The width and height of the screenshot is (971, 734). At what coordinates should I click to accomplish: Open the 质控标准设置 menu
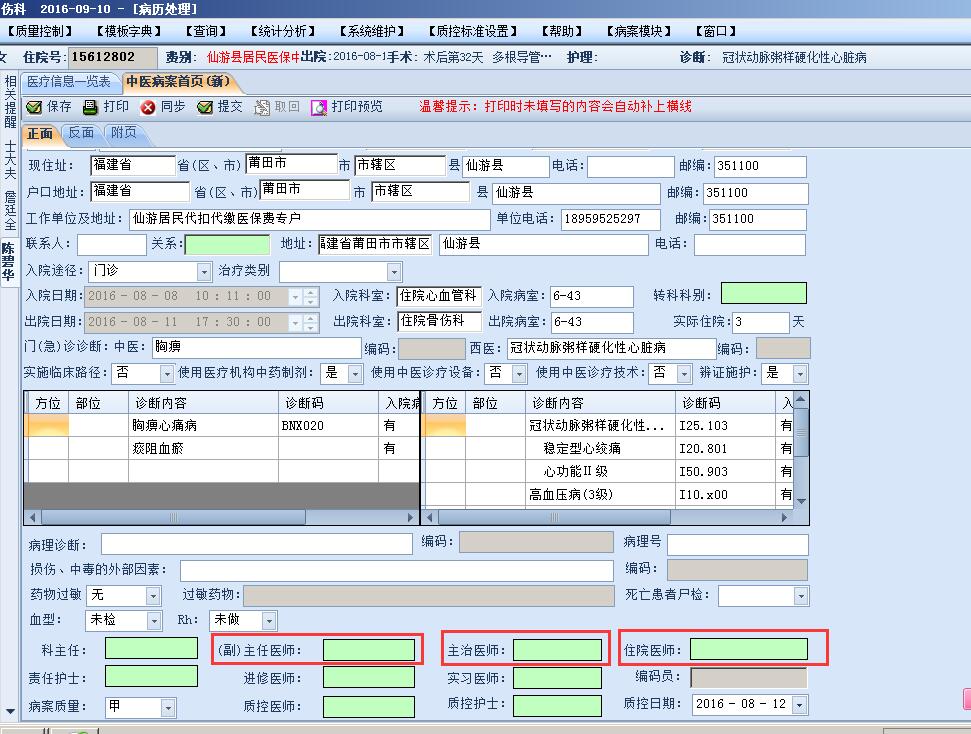pos(473,31)
